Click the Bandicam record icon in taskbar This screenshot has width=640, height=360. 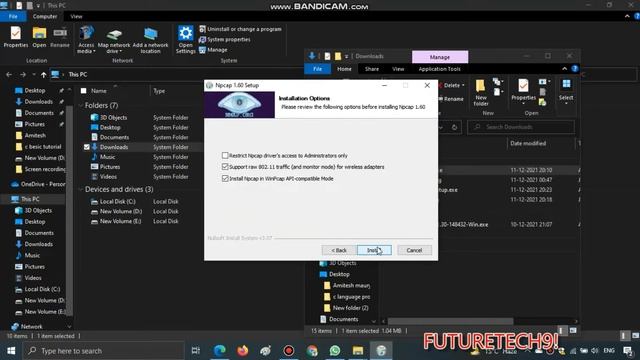pos(289,350)
